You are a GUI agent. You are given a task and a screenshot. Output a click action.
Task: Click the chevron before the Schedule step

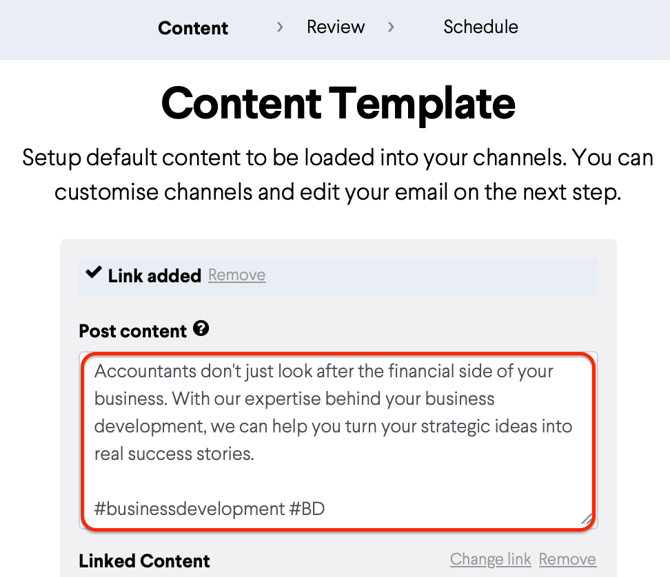point(391,27)
